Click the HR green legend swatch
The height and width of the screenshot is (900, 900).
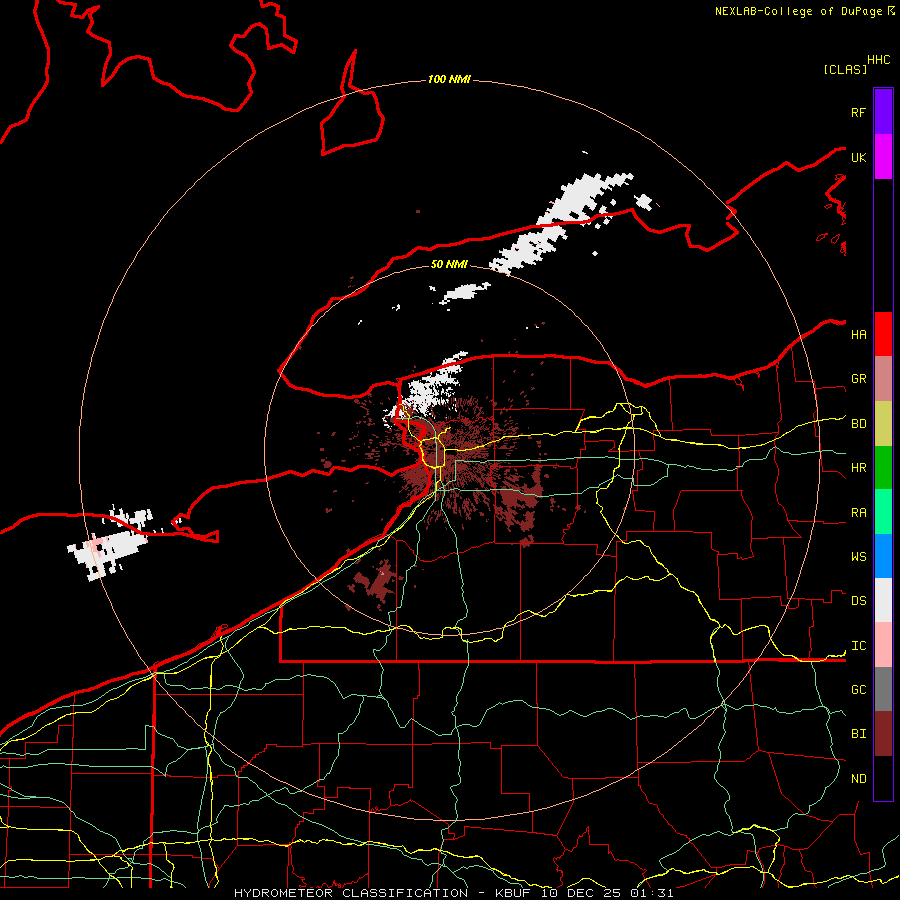point(883,467)
